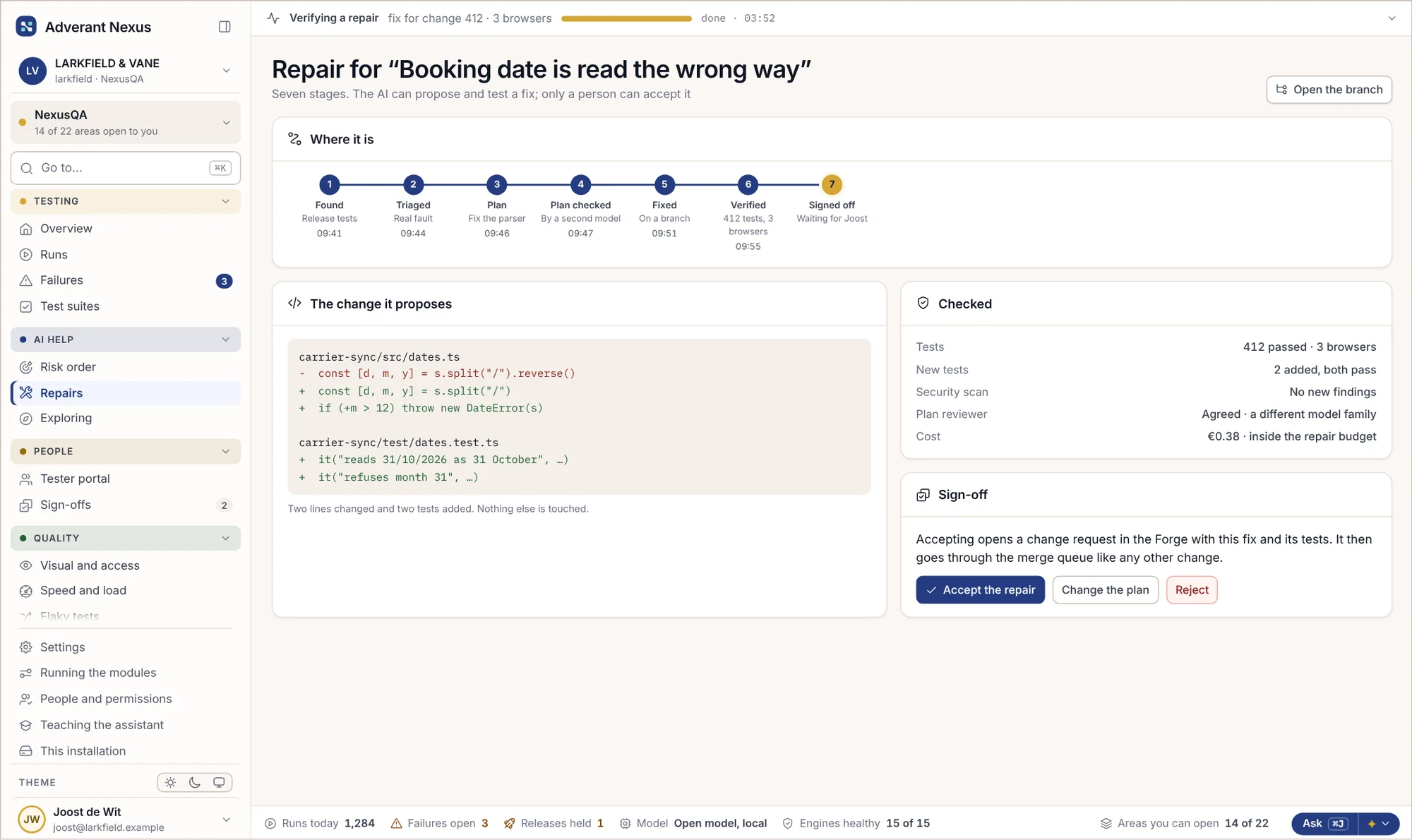This screenshot has height=840, width=1412.
Task: Expand the top verification status bar chevron
Action: (x=1392, y=18)
